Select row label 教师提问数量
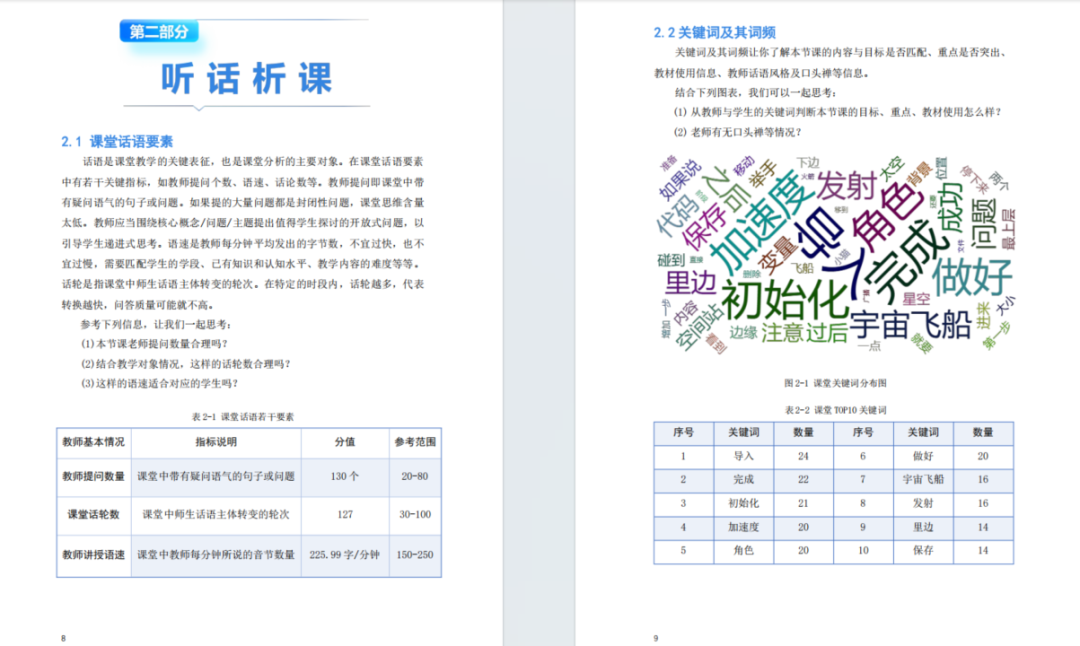1080x646 pixels. point(94,476)
